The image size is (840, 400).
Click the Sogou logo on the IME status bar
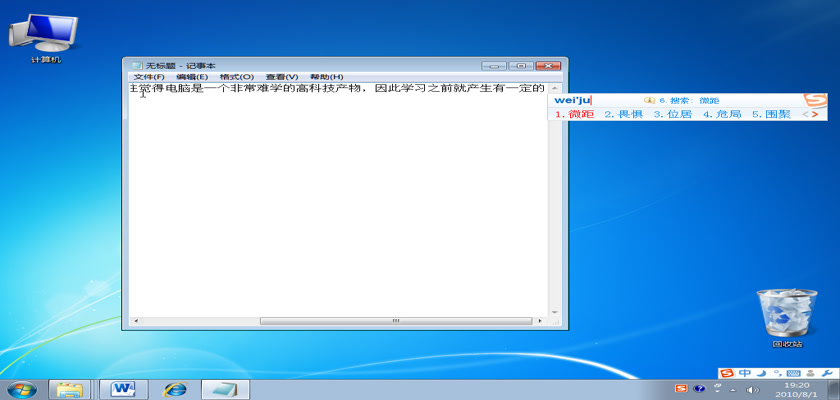point(727,373)
